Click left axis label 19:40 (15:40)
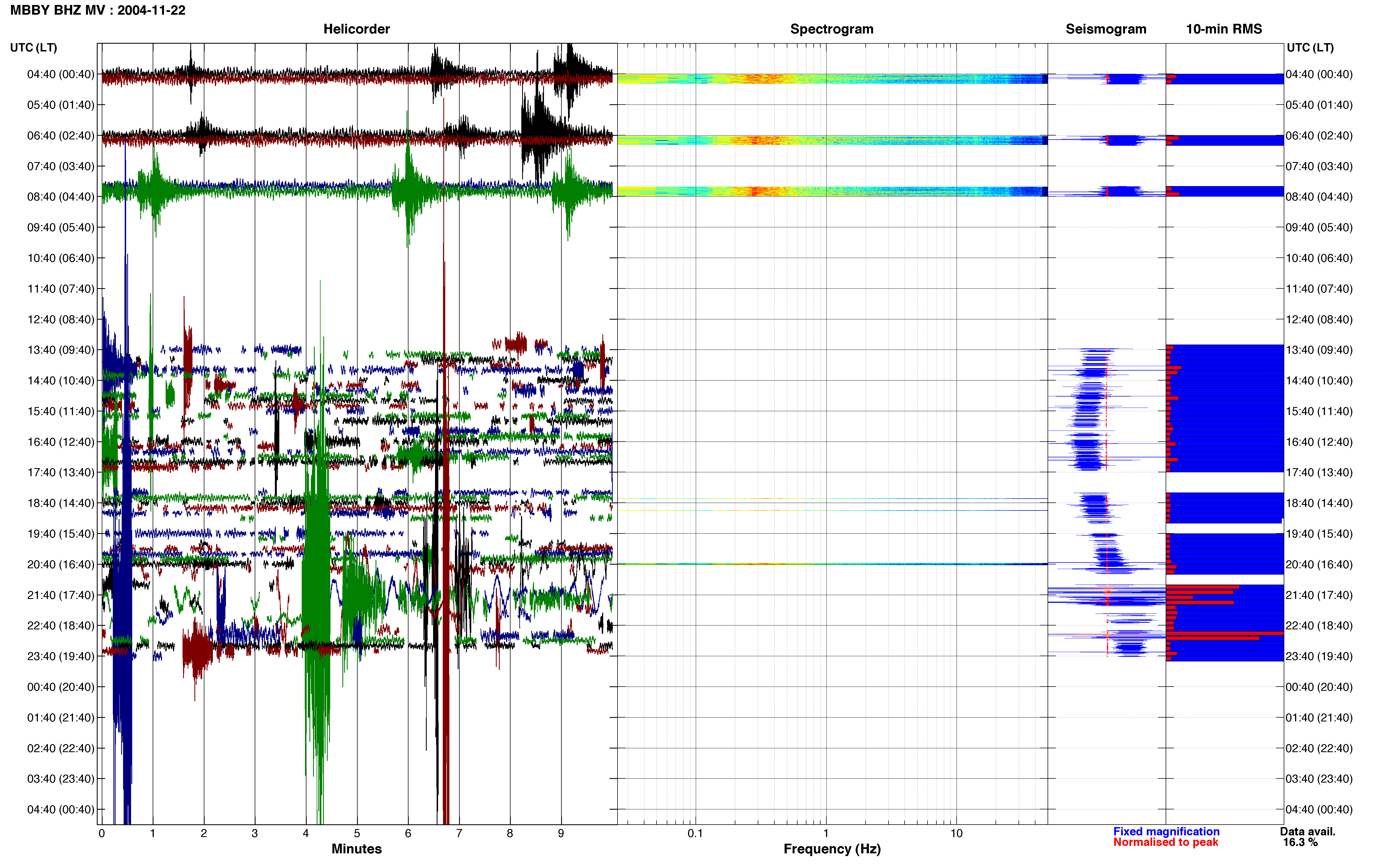Screen dimensions: 1388x868 pos(61,533)
